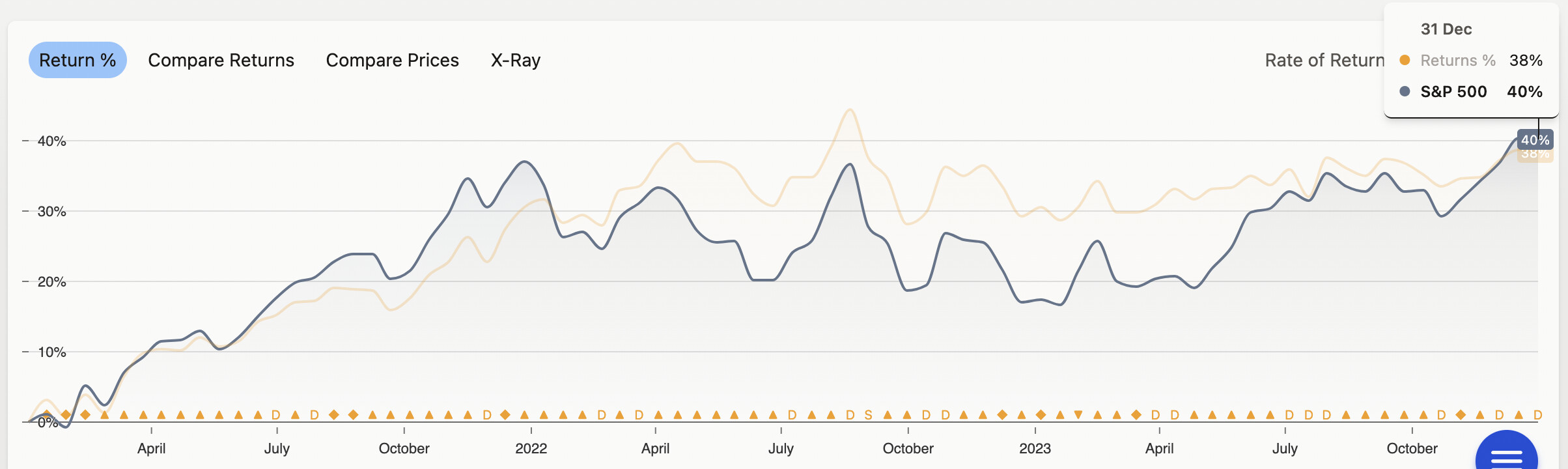Image resolution: width=1568 pixels, height=469 pixels.
Task: Click the diamond marker just before 2022
Action: tap(505, 415)
